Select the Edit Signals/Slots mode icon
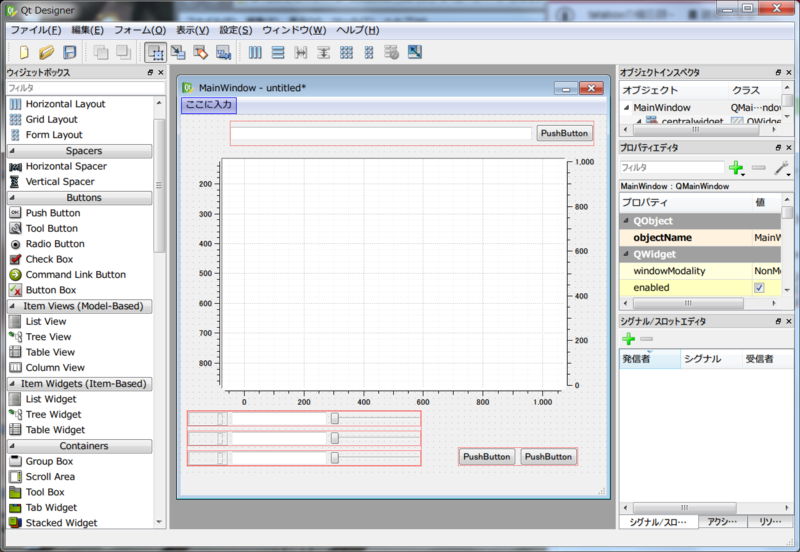800x552 pixels. (x=178, y=52)
